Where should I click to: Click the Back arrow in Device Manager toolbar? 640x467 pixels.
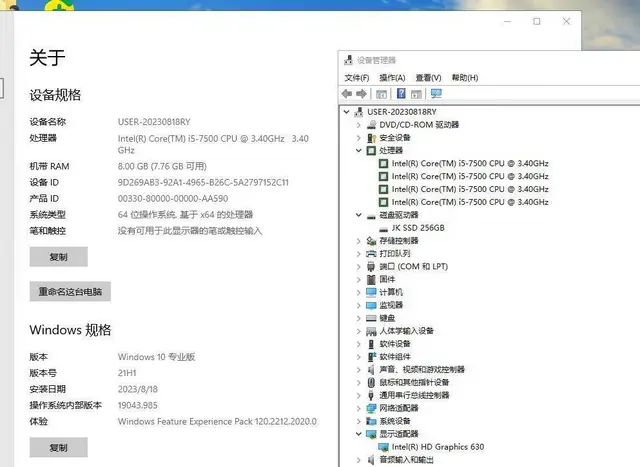[347, 94]
